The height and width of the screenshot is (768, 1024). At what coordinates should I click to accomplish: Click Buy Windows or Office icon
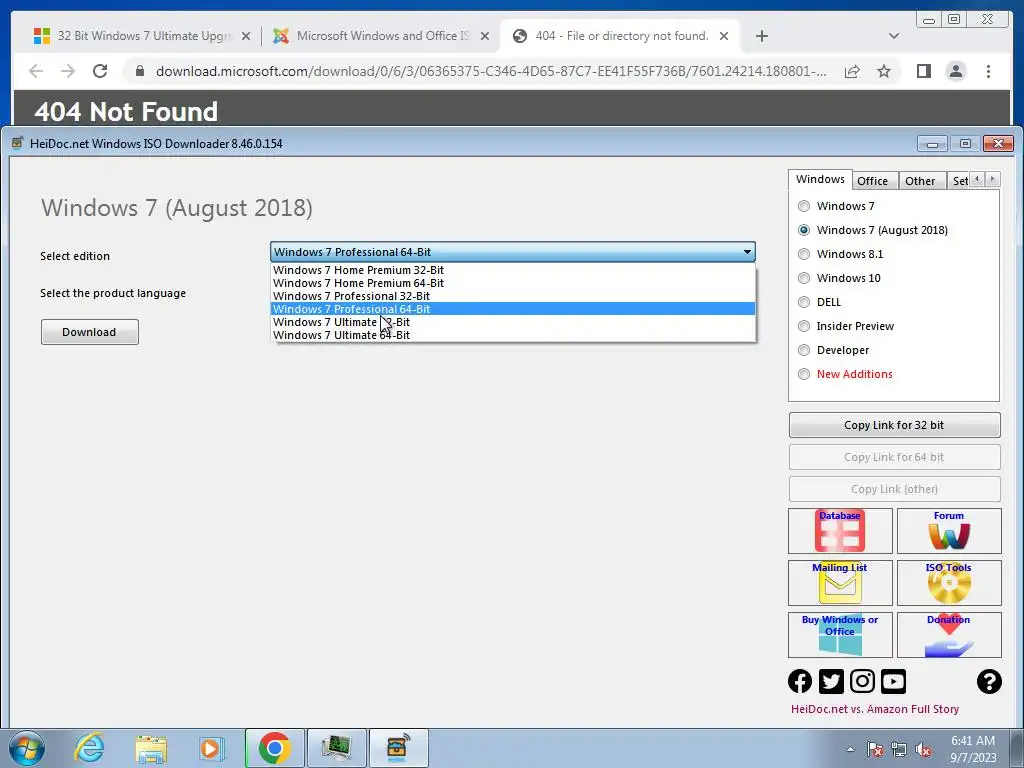(x=840, y=635)
